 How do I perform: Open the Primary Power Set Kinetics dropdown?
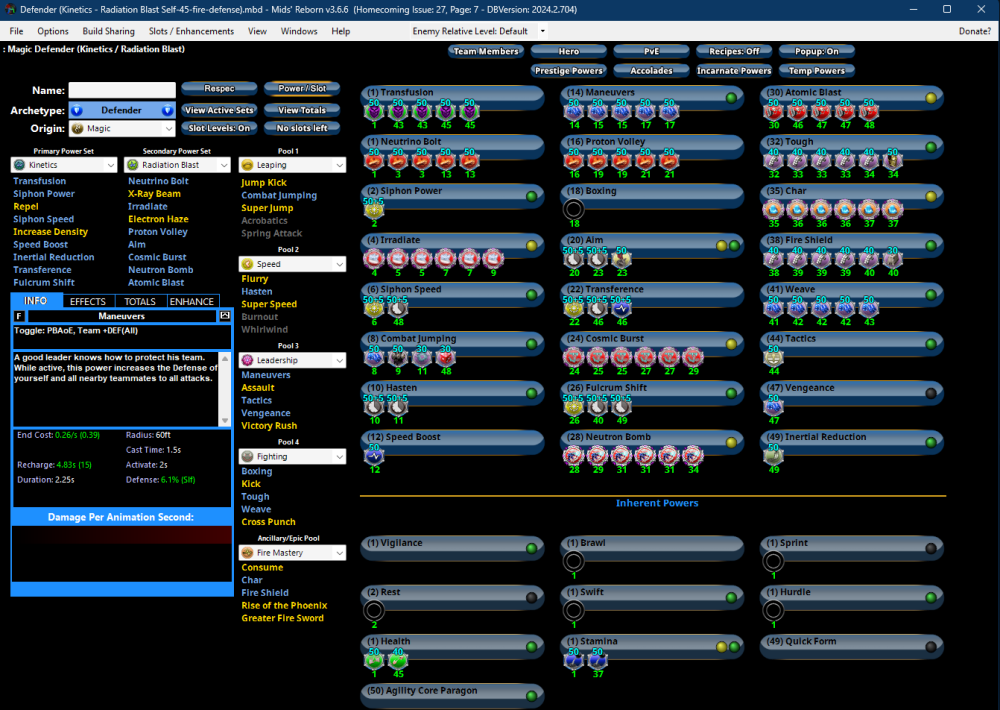click(64, 164)
